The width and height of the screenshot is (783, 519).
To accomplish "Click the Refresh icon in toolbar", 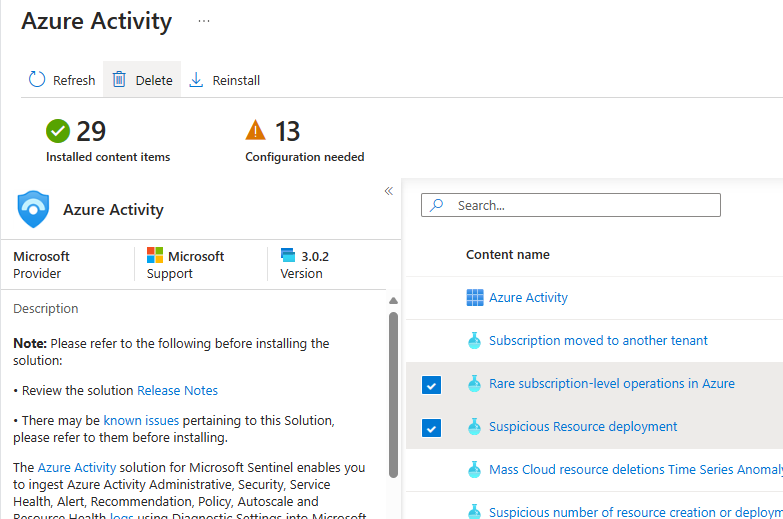I will pyautogui.click(x=37, y=80).
